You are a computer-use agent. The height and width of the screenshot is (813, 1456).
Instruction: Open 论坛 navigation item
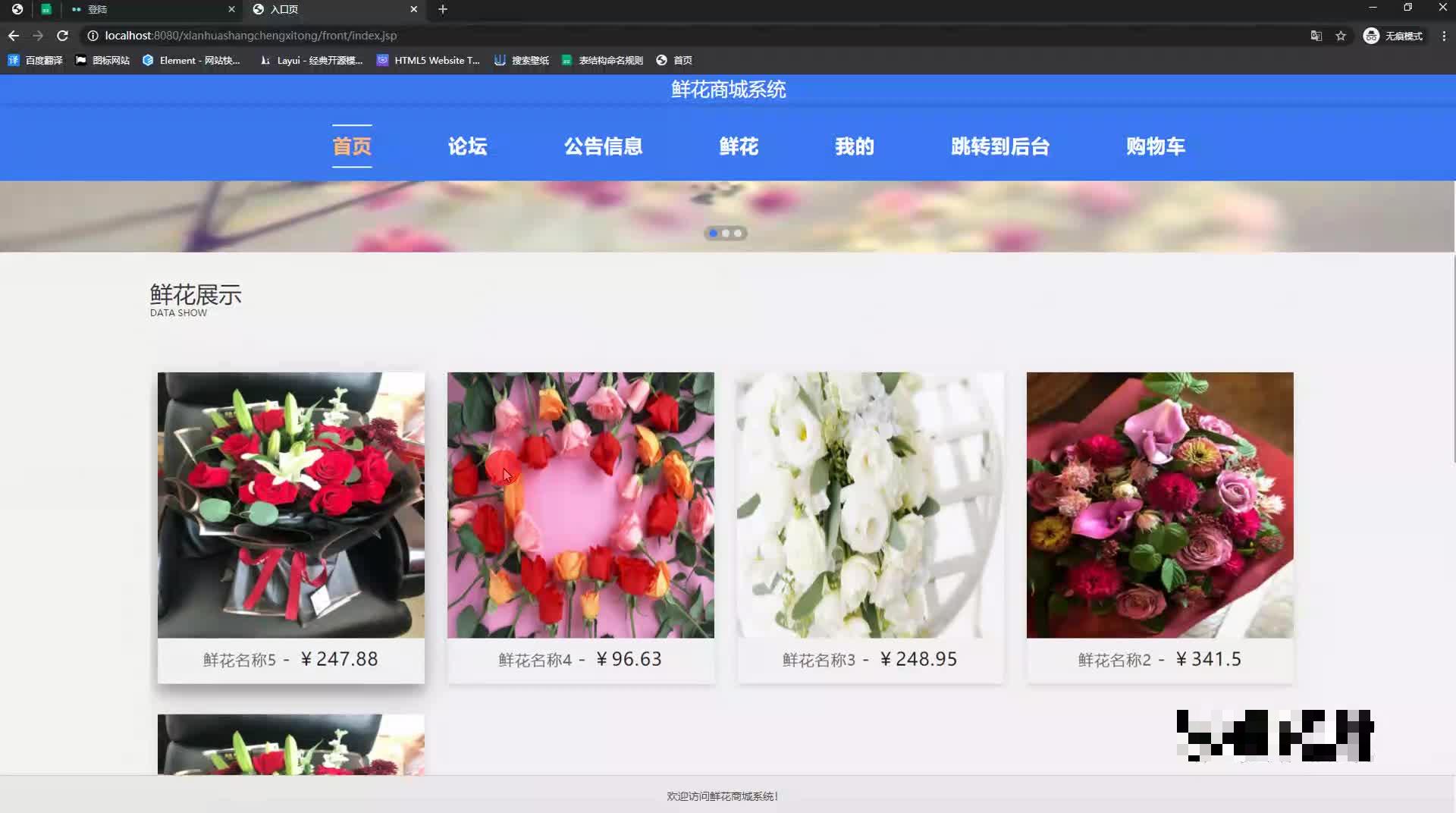(467, 146)
